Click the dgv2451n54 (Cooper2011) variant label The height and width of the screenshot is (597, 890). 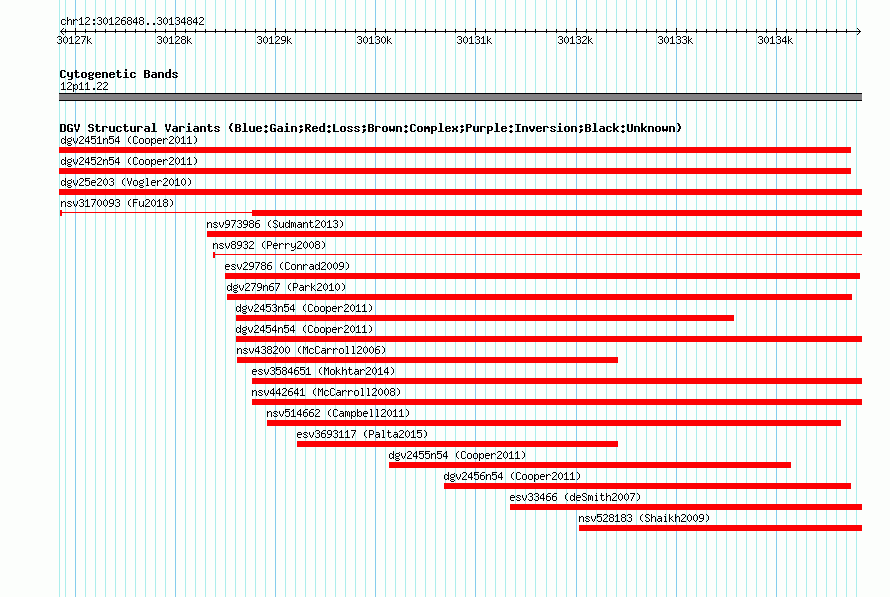[129, 140]
